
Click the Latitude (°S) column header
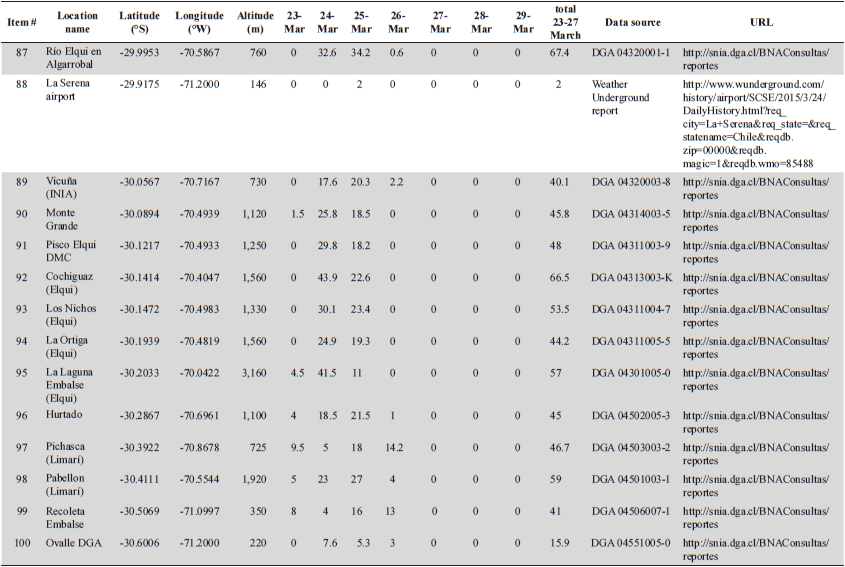coord(138,22)
